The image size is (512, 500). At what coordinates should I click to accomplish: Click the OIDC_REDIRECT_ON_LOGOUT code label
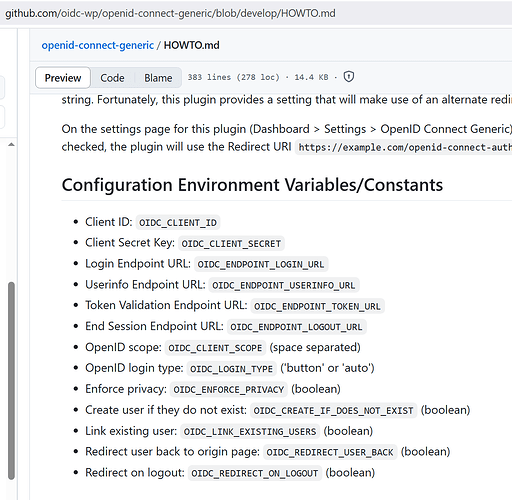coord(255,473)
